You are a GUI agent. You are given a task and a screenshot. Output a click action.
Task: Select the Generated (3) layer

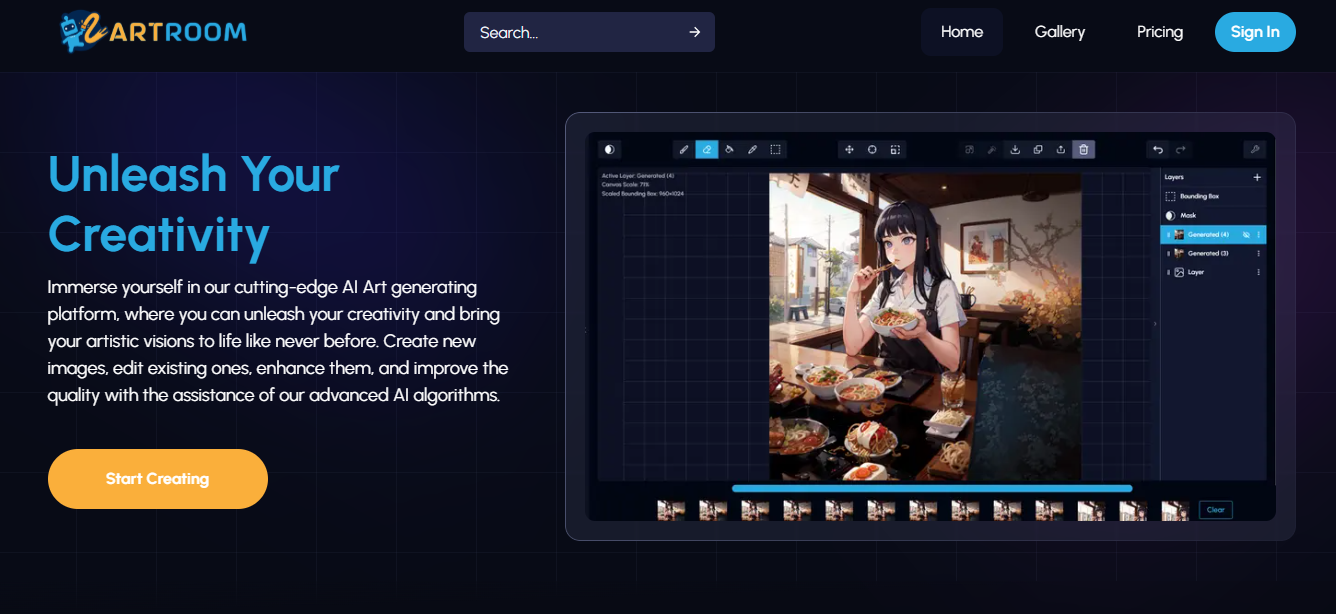1213,253
